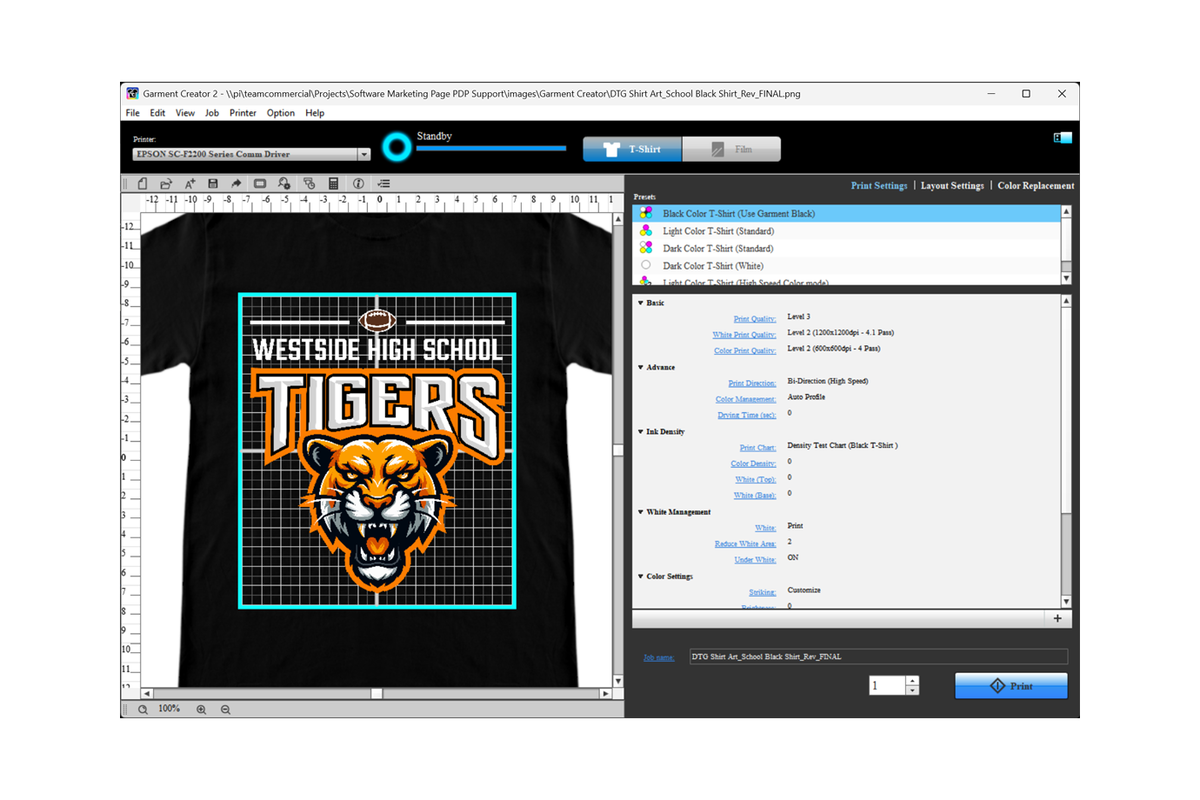Click the White (Base) link

(755, 496)
